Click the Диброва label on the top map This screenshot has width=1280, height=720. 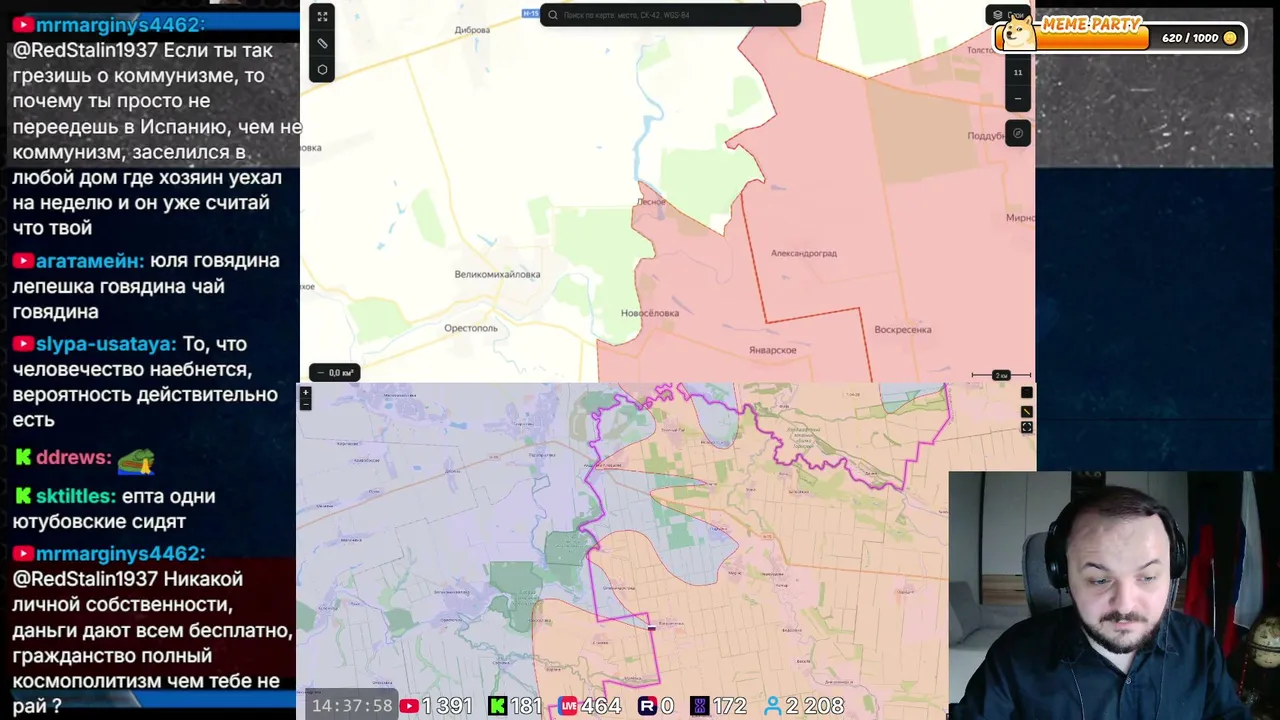pos(472,30)
